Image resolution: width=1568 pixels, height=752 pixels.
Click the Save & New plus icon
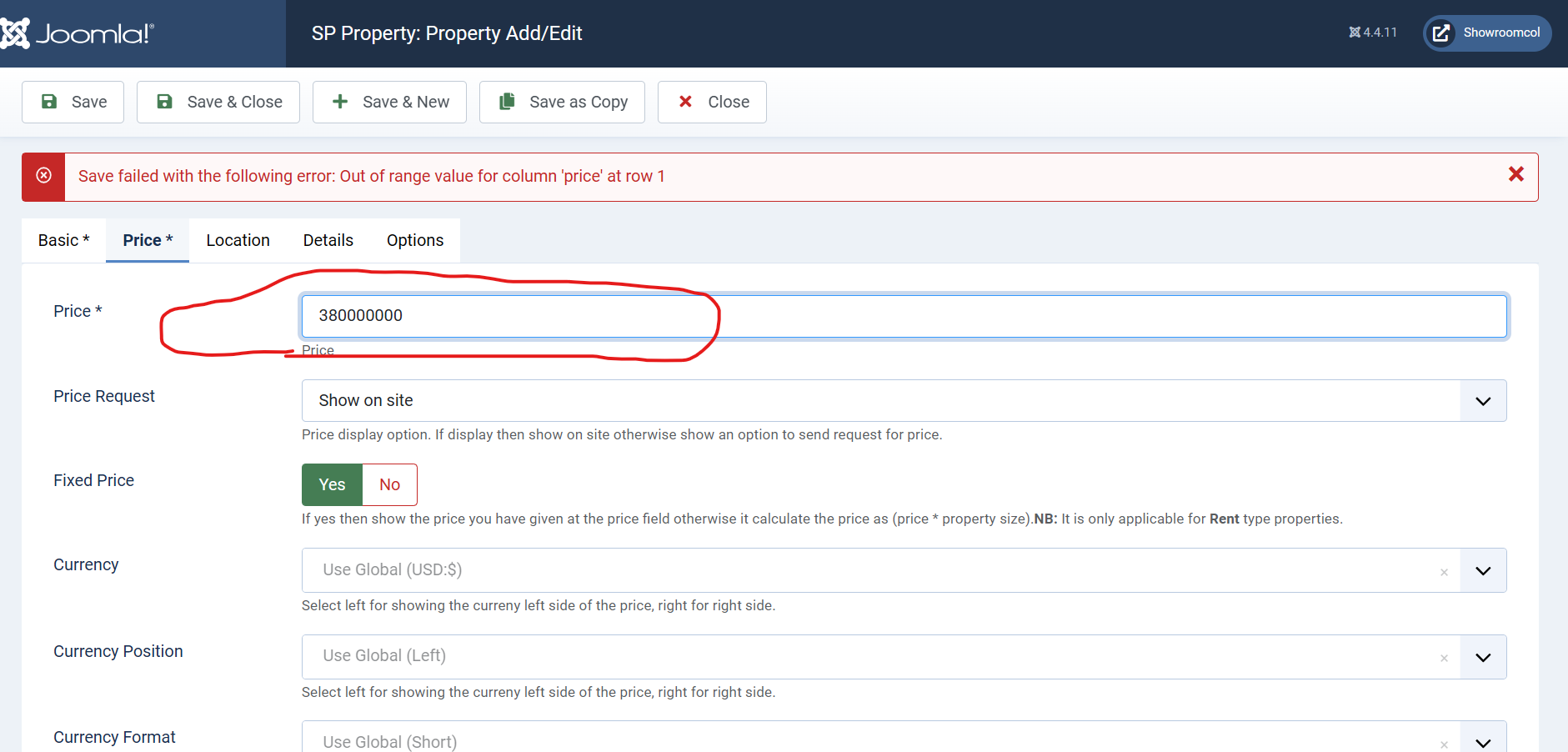(x=340, y=102)
